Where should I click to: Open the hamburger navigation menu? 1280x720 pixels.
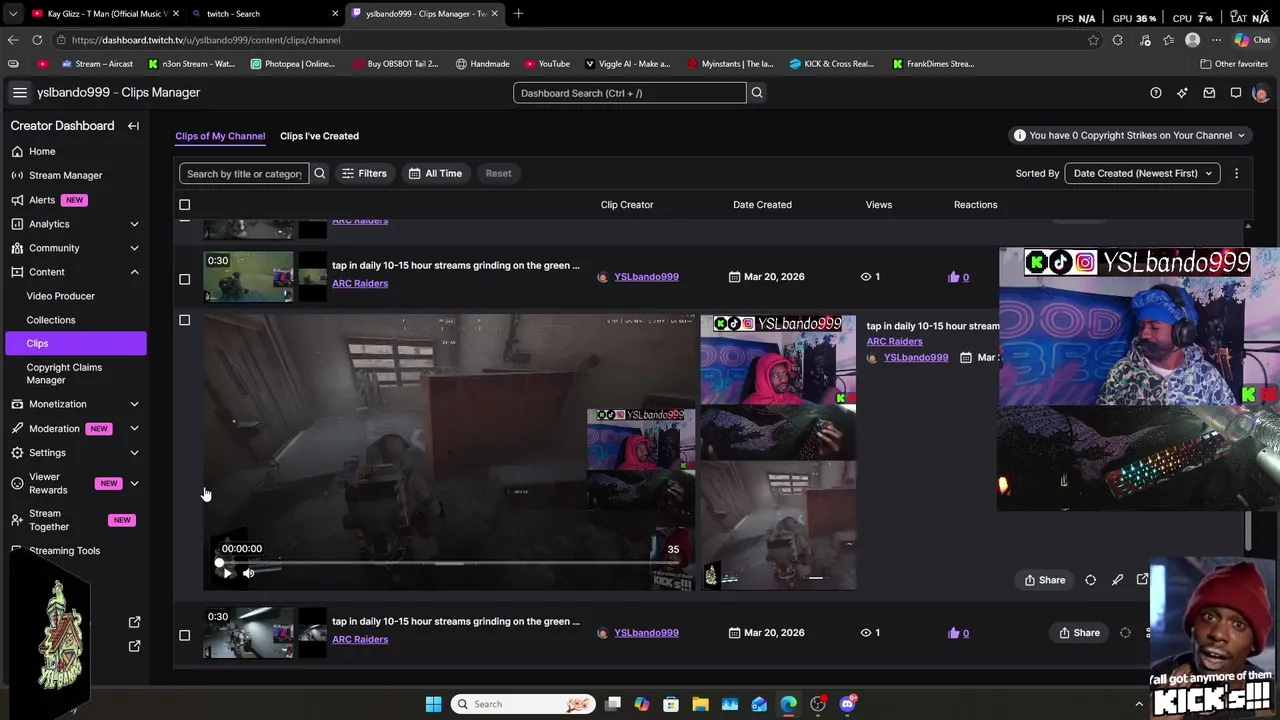point(19,92)
